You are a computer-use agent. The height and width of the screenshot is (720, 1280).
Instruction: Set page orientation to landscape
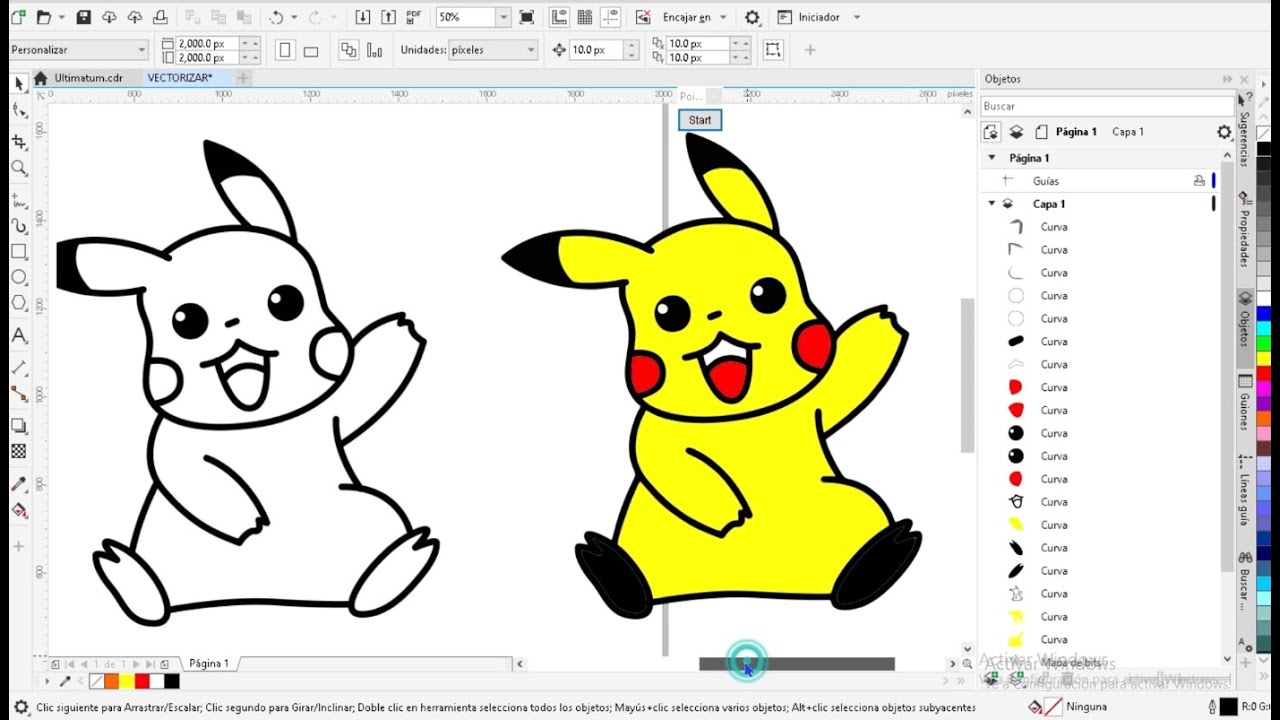[x=311, y=50]
